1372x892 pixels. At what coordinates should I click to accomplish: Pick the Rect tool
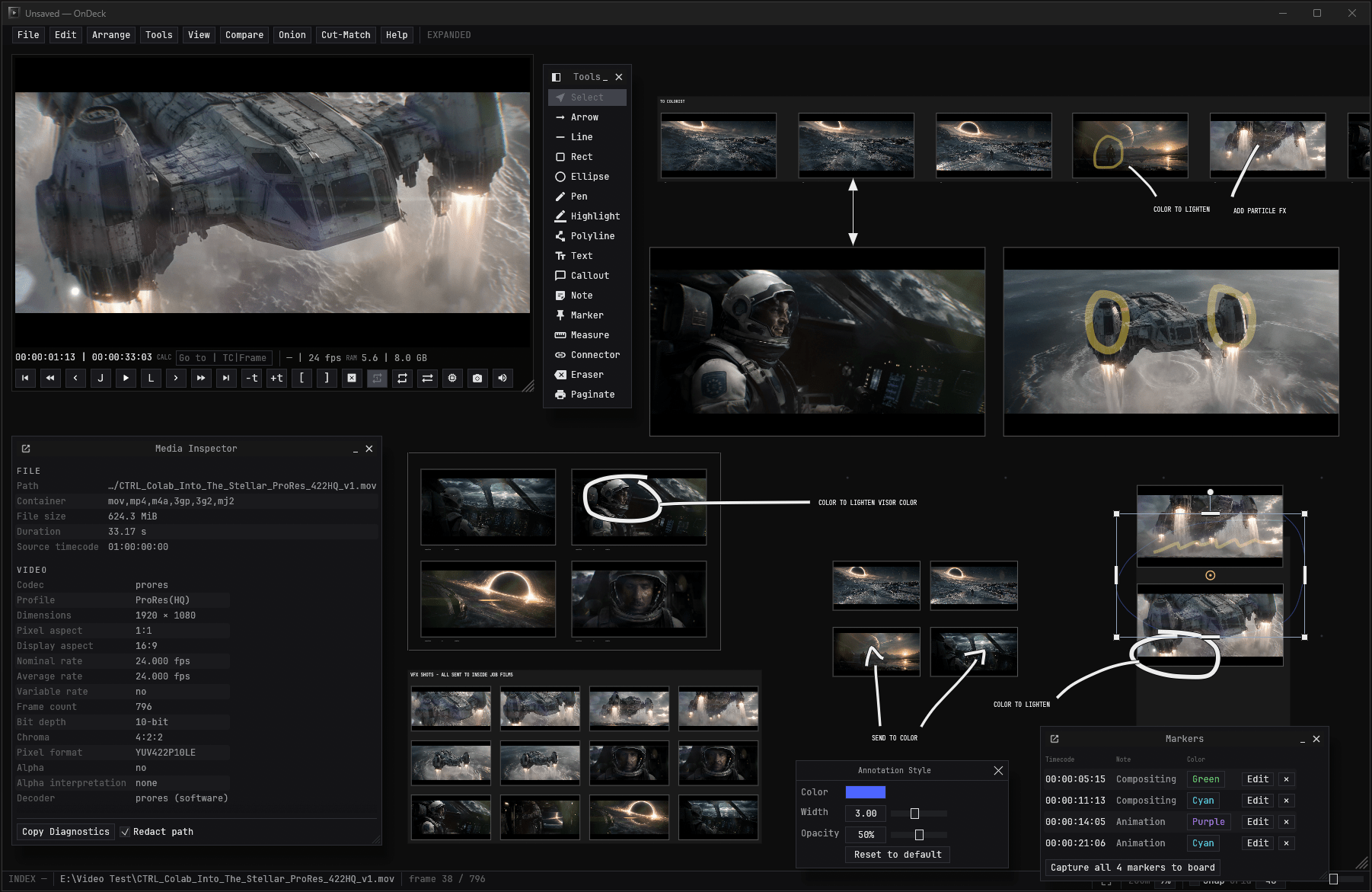[587, 157]
